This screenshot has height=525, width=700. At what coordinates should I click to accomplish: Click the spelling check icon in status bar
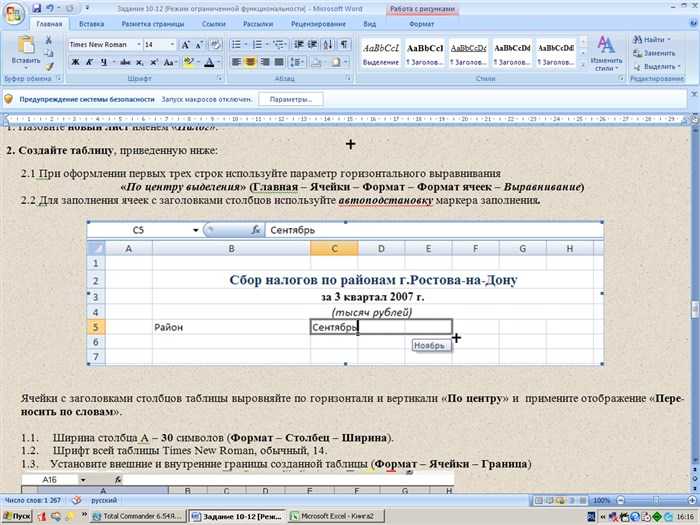77,500
